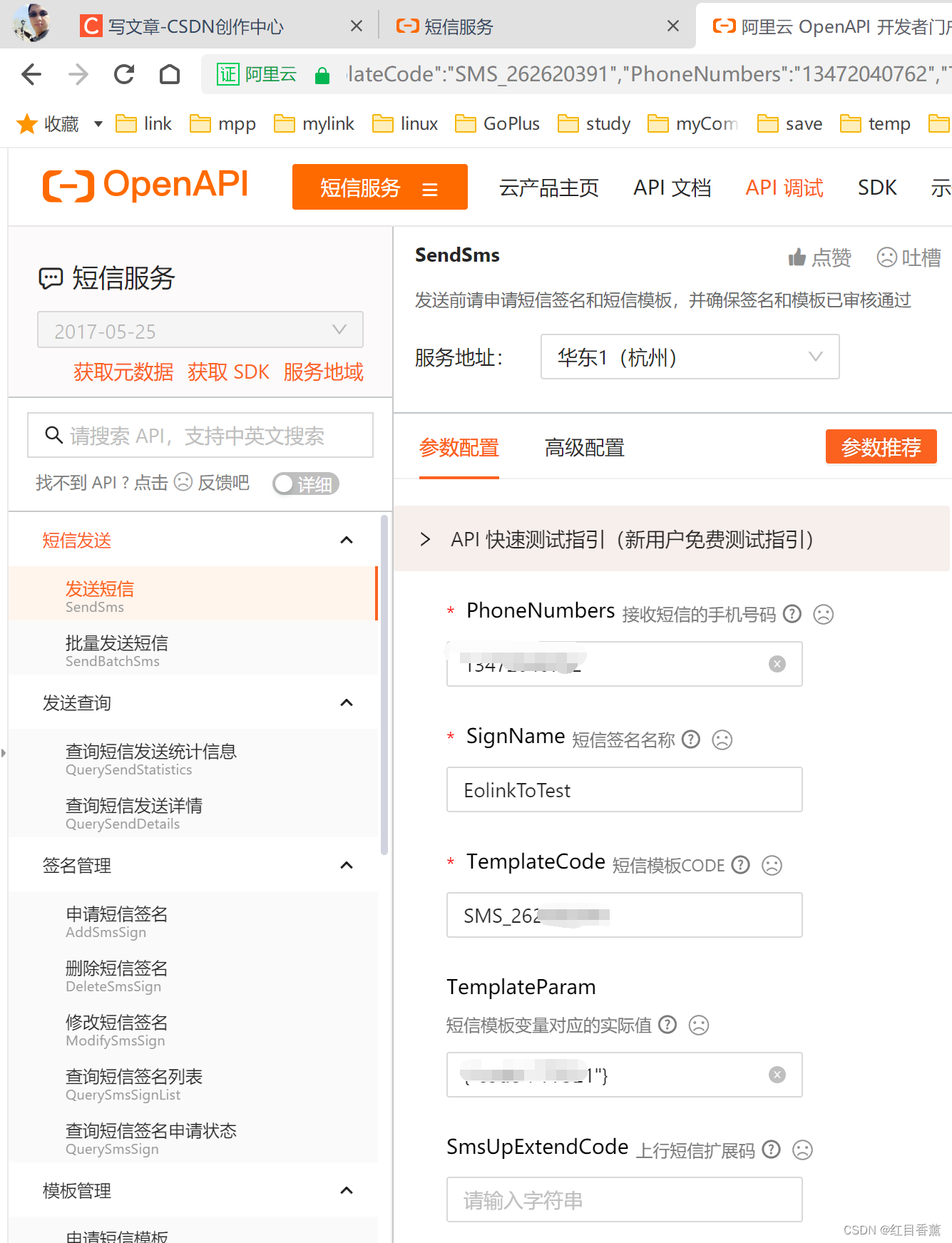The image size is (952, 1243).
Task: Open the 收藏 bookmarks dropdown arrow
Action: click(98, 124)
